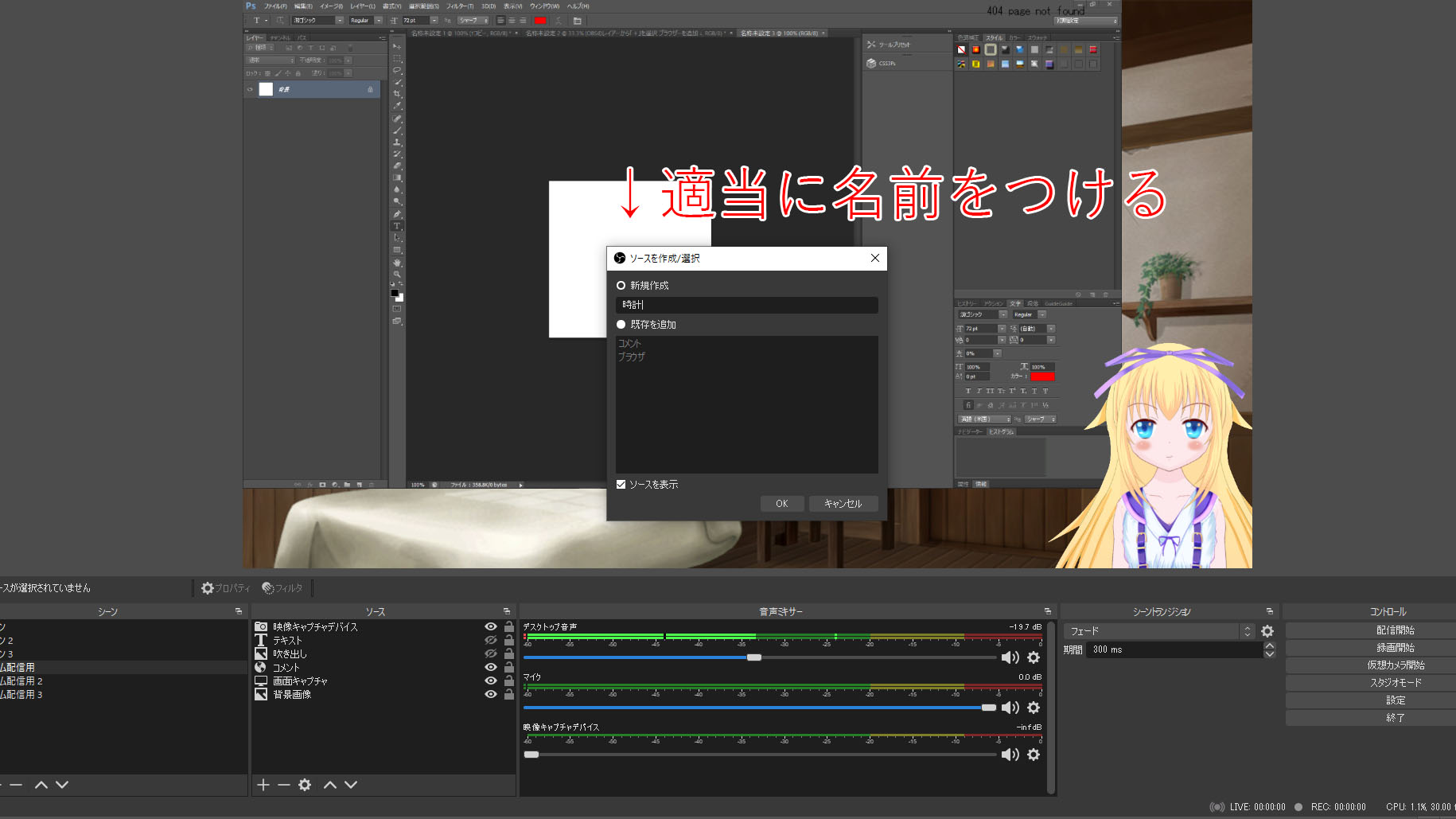The width and height of the screenshot is (1456, 819).
Task: Mute the マイク speaker icon
Action: pyautogui.click(x=1010, y=708)
